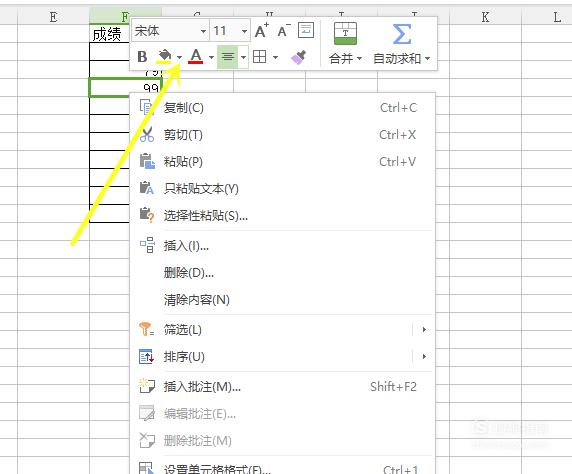Select 只粘贴文本(Y) menu entry
This screenshot has height=474, width=572.
click(283, 189)
